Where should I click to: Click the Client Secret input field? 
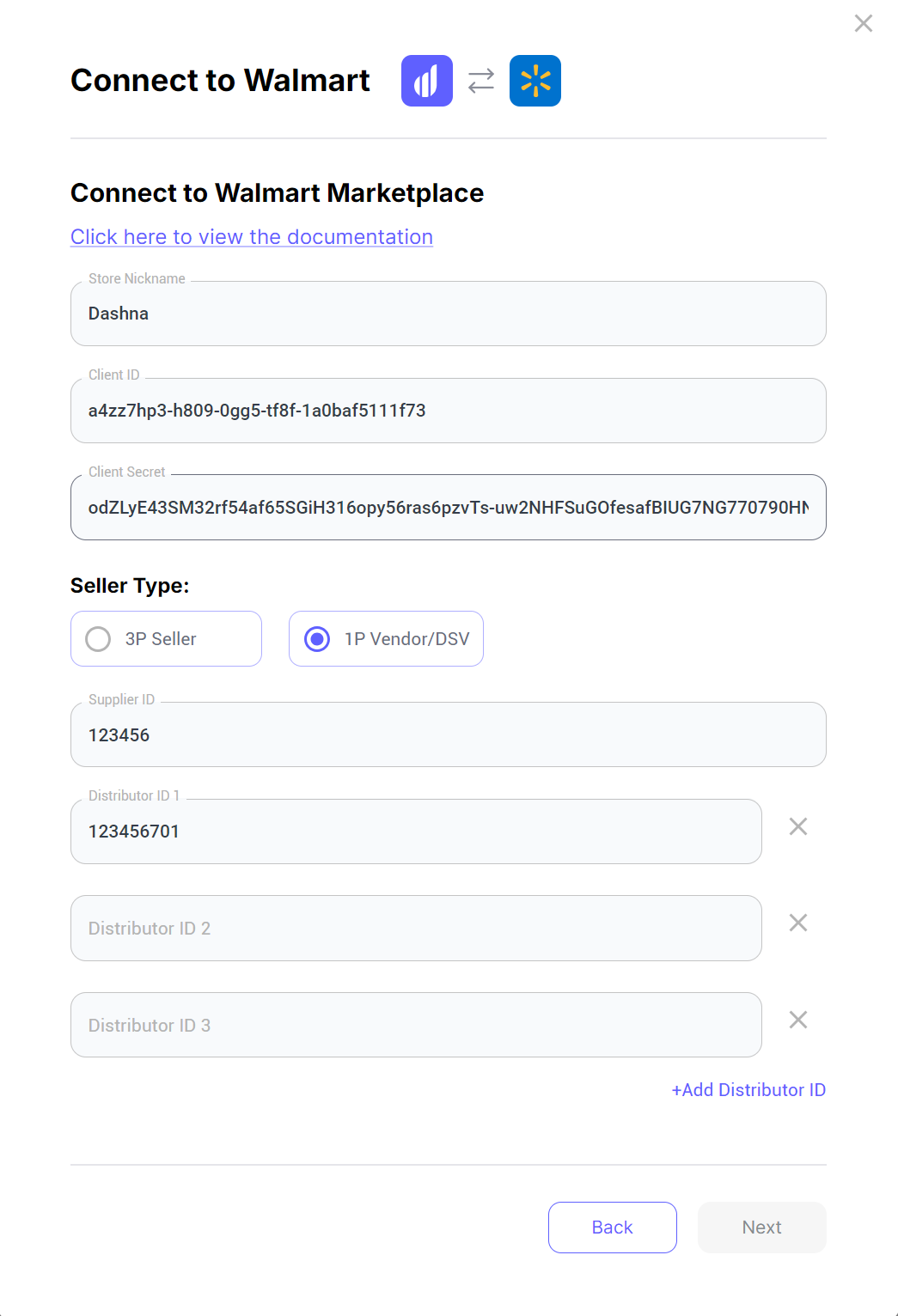coord(448,508)
